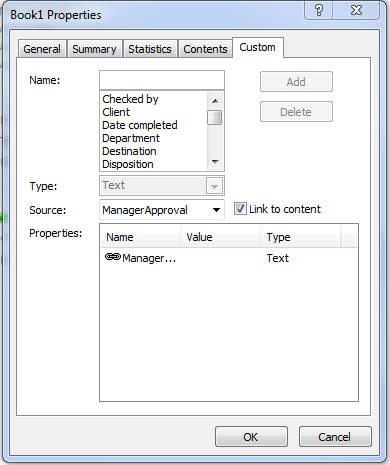Click the name list scroll down arrow

(215, 162)
